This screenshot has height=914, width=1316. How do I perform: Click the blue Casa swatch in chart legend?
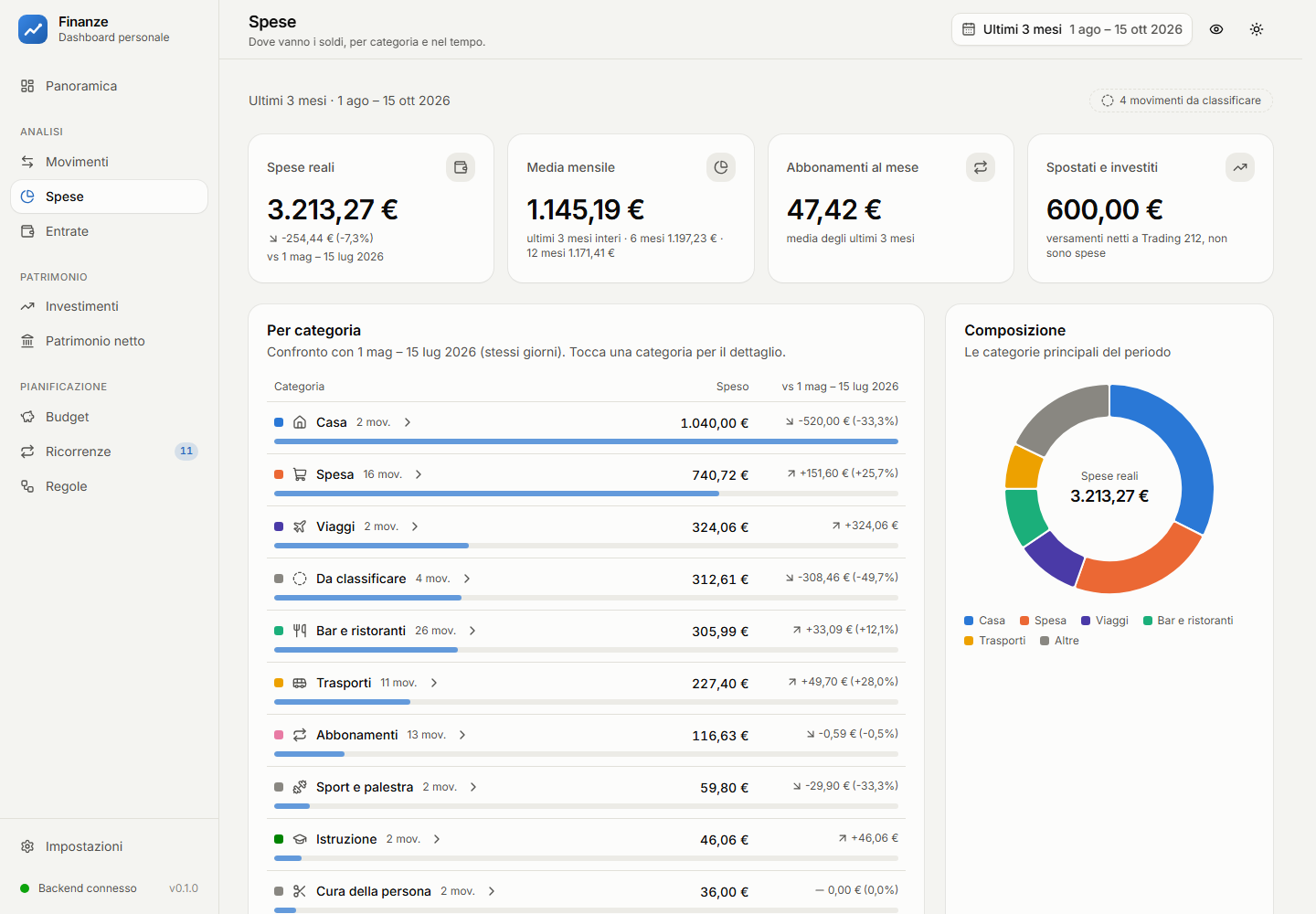tap(969, 621)
